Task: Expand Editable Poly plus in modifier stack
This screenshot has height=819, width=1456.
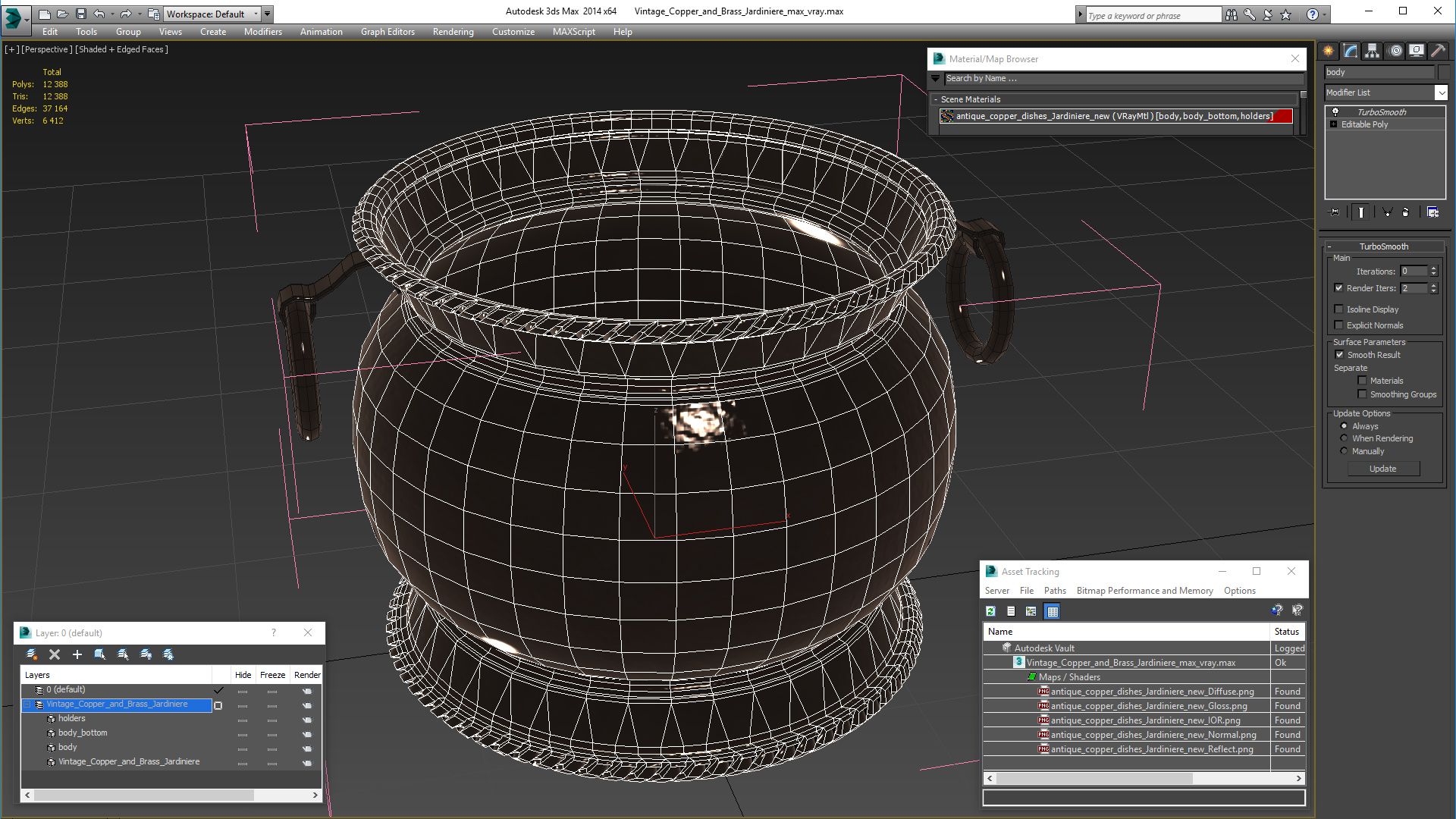Action: tap(1333, 124)
